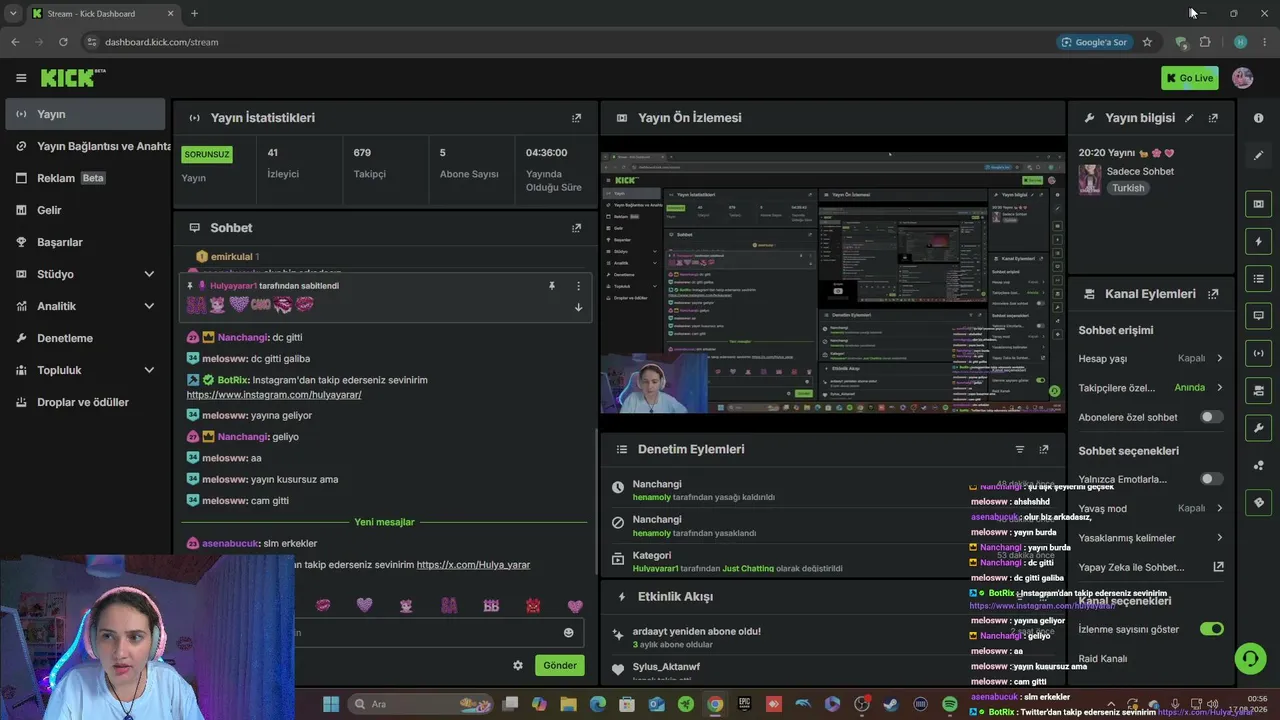
Task: Open Yayın Bağlantısı ve Anahtarı page
Action: (86, 146)
